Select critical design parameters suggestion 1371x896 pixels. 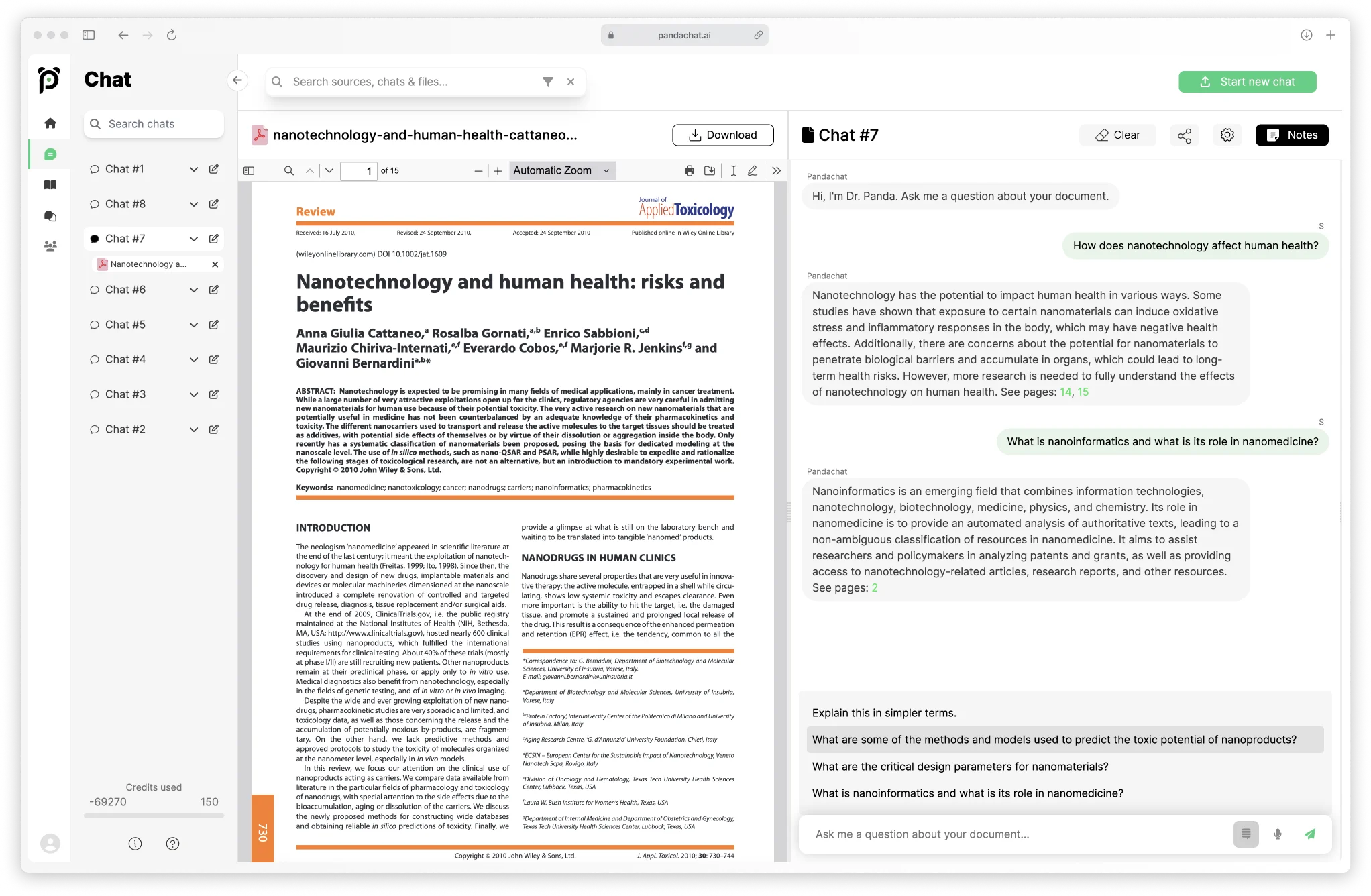1065,767
